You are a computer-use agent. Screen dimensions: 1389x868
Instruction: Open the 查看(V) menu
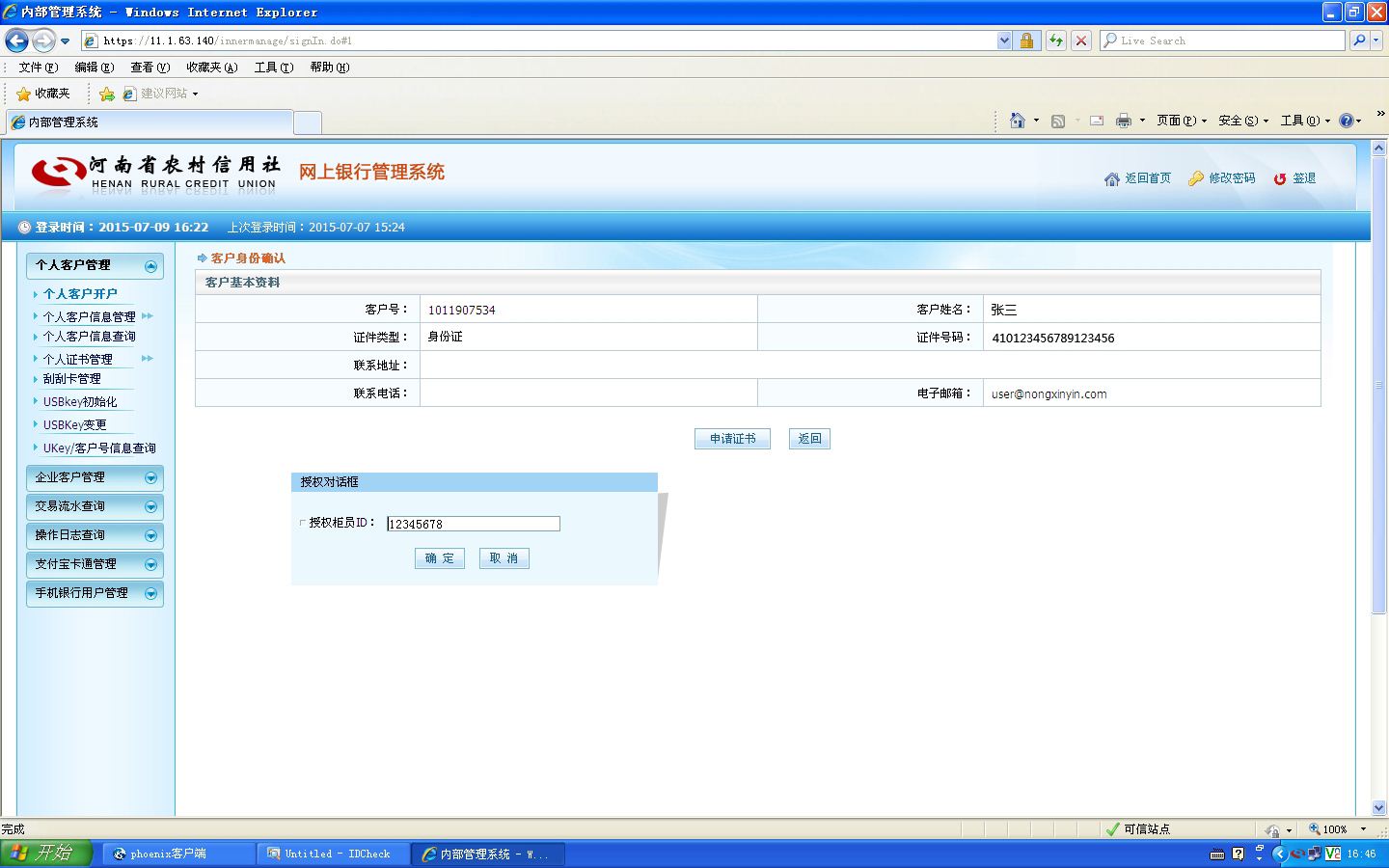click(x=150, y=67)
